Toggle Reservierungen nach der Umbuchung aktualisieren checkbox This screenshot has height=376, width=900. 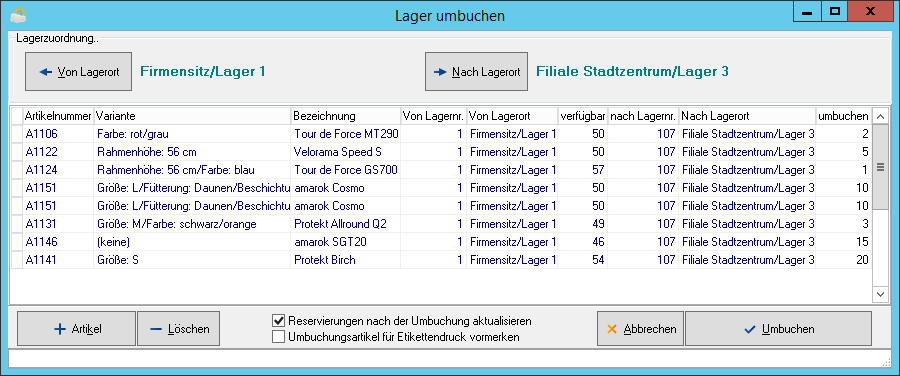pyautogui.click(x=278, y=320)
